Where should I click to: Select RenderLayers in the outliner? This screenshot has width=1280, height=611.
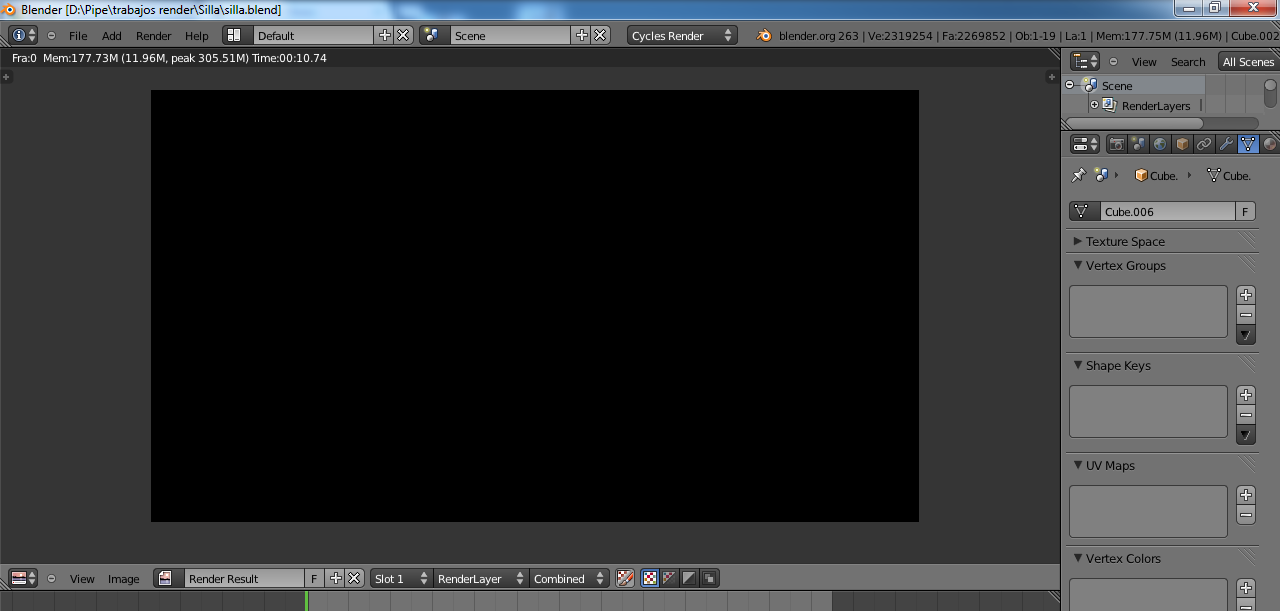[x=1156, y=105]
